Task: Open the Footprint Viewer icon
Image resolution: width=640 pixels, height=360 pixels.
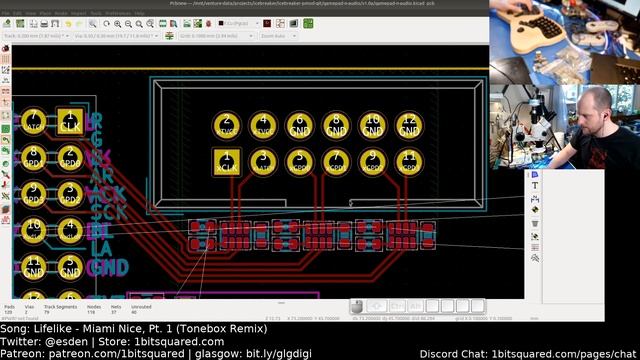Action: click(x=173, y=24)
